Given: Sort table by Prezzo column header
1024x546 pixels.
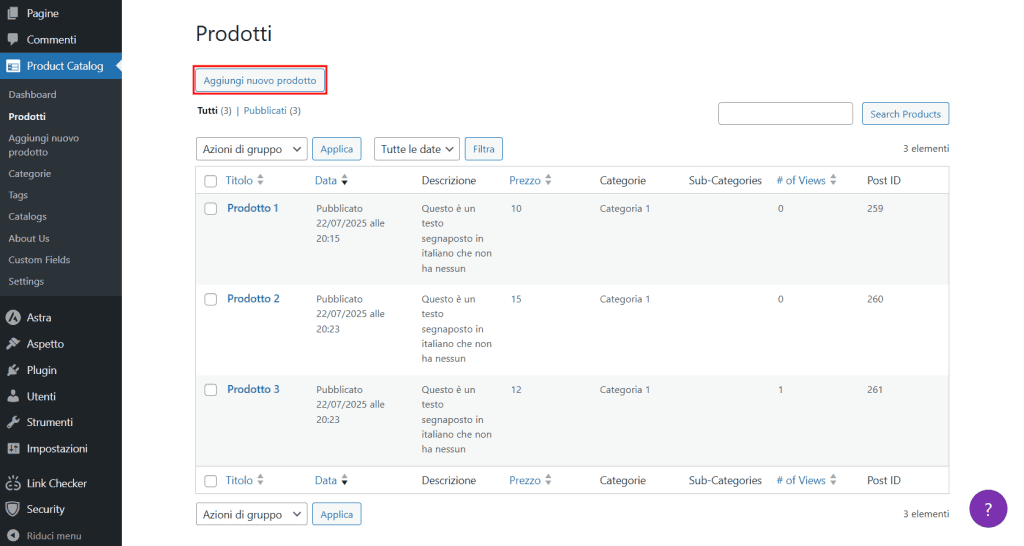Looking at the screenshot, I should [525, 181].
